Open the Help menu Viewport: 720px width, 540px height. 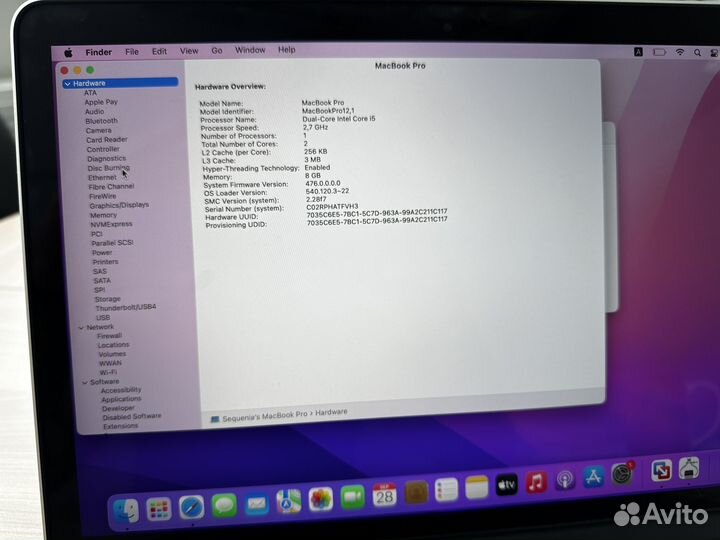coord(287,50)
